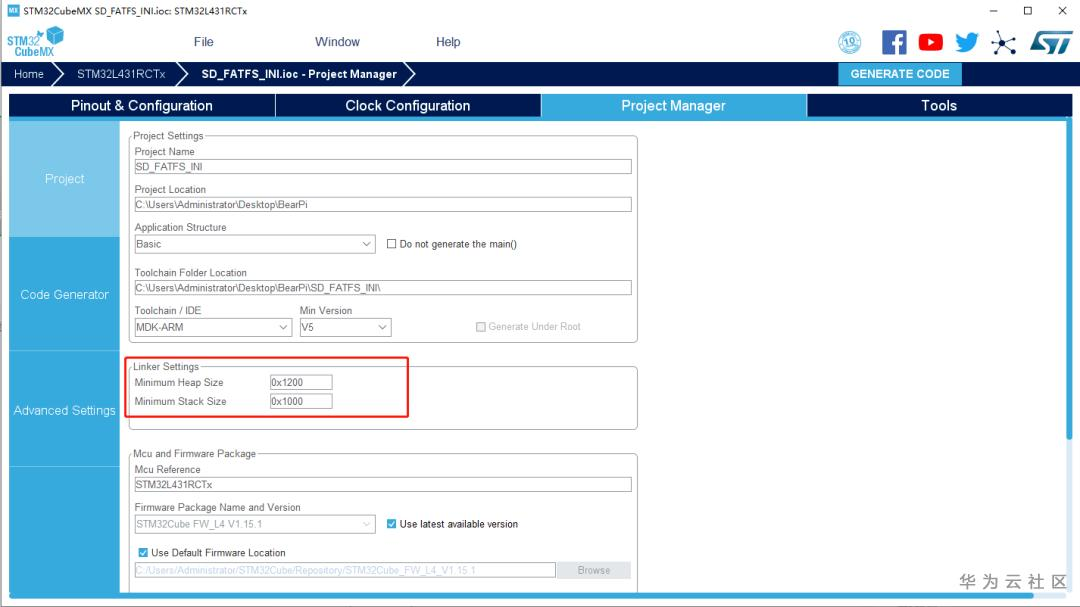This screenshot has width=1080, height=607.
Task: Open the Advanced Settings side tab
Action: point(64,410)
